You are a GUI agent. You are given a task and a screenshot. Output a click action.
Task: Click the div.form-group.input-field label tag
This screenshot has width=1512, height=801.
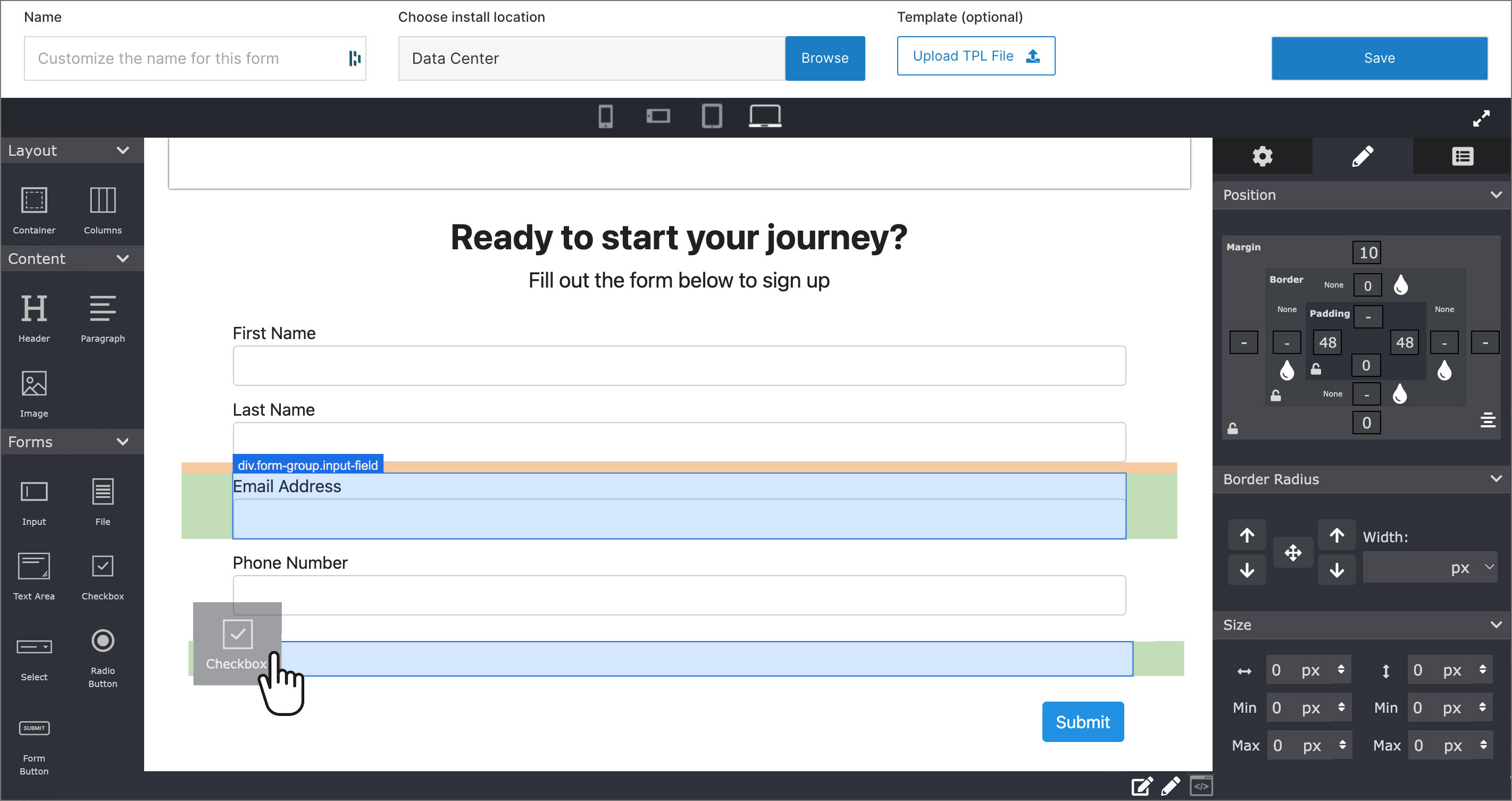click(307, 464)
